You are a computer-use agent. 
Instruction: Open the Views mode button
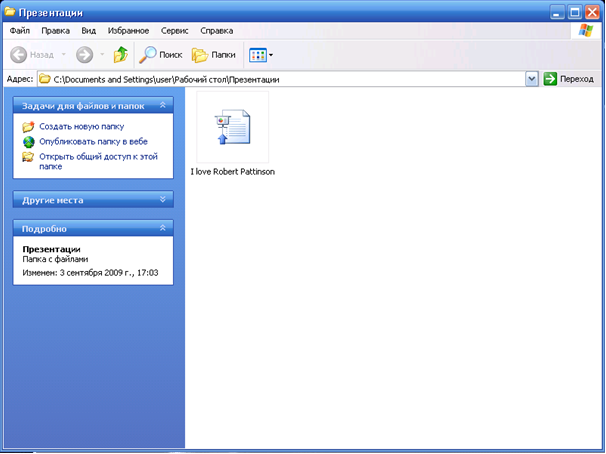click(x=261, y=55)
